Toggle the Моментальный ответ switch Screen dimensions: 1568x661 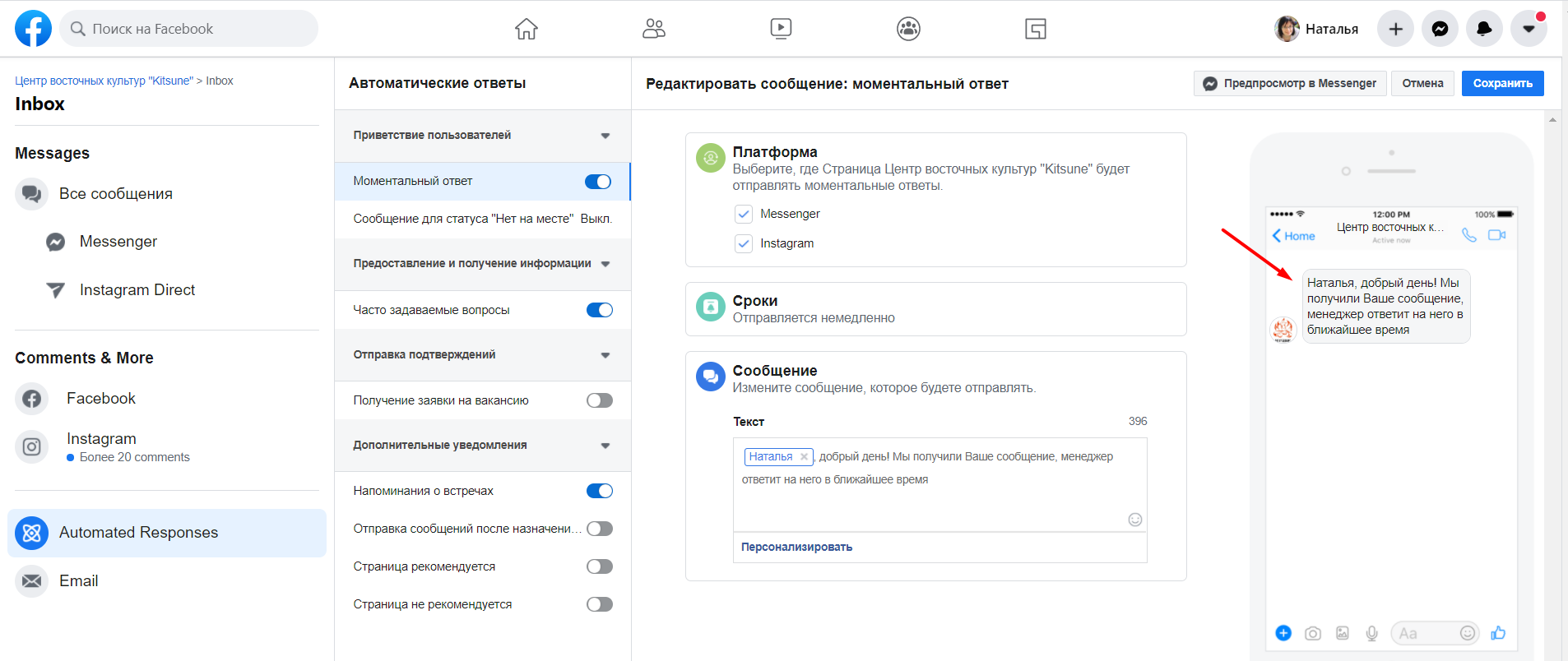tap(598, 182)
